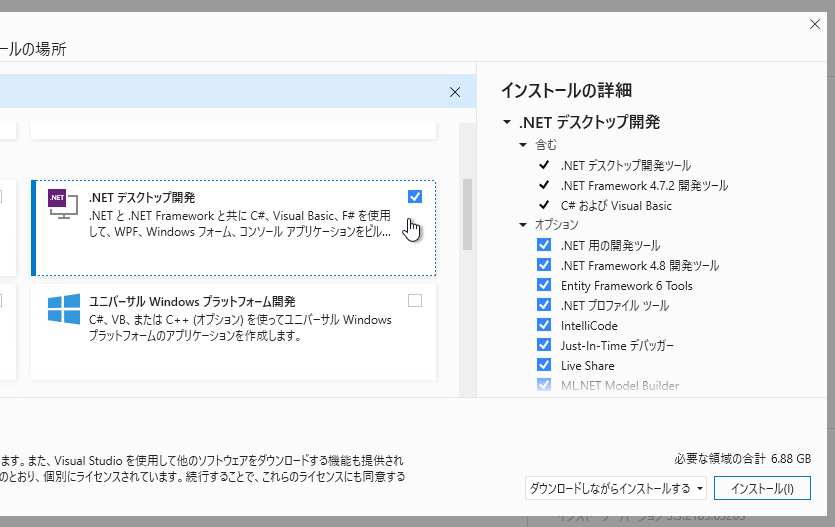The height and width of the screenshot is (527, 835).
Task: Uncheck the Live Share option
Action: click(x=544, y=365)
